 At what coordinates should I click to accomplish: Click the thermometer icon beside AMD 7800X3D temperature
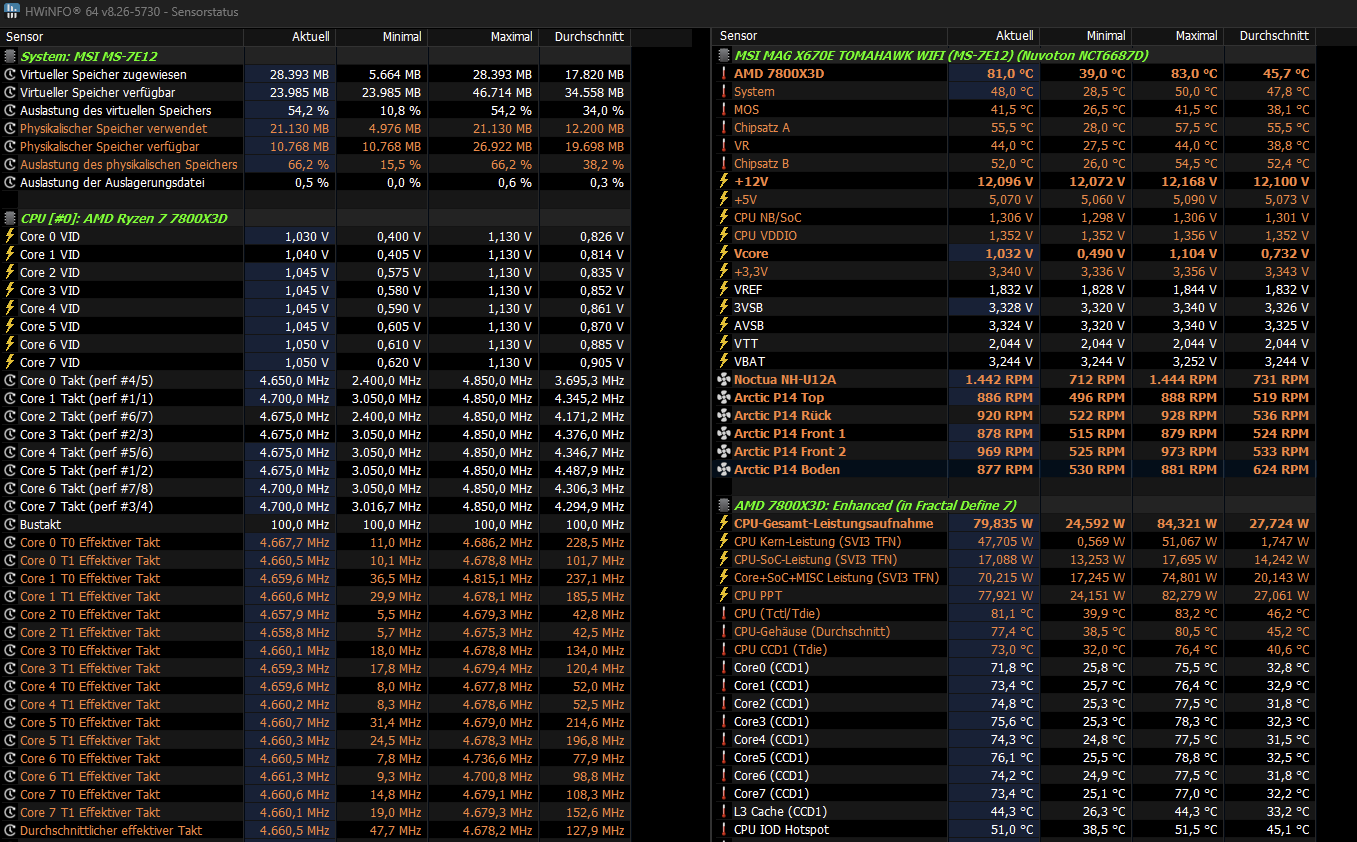click(724, 74)
